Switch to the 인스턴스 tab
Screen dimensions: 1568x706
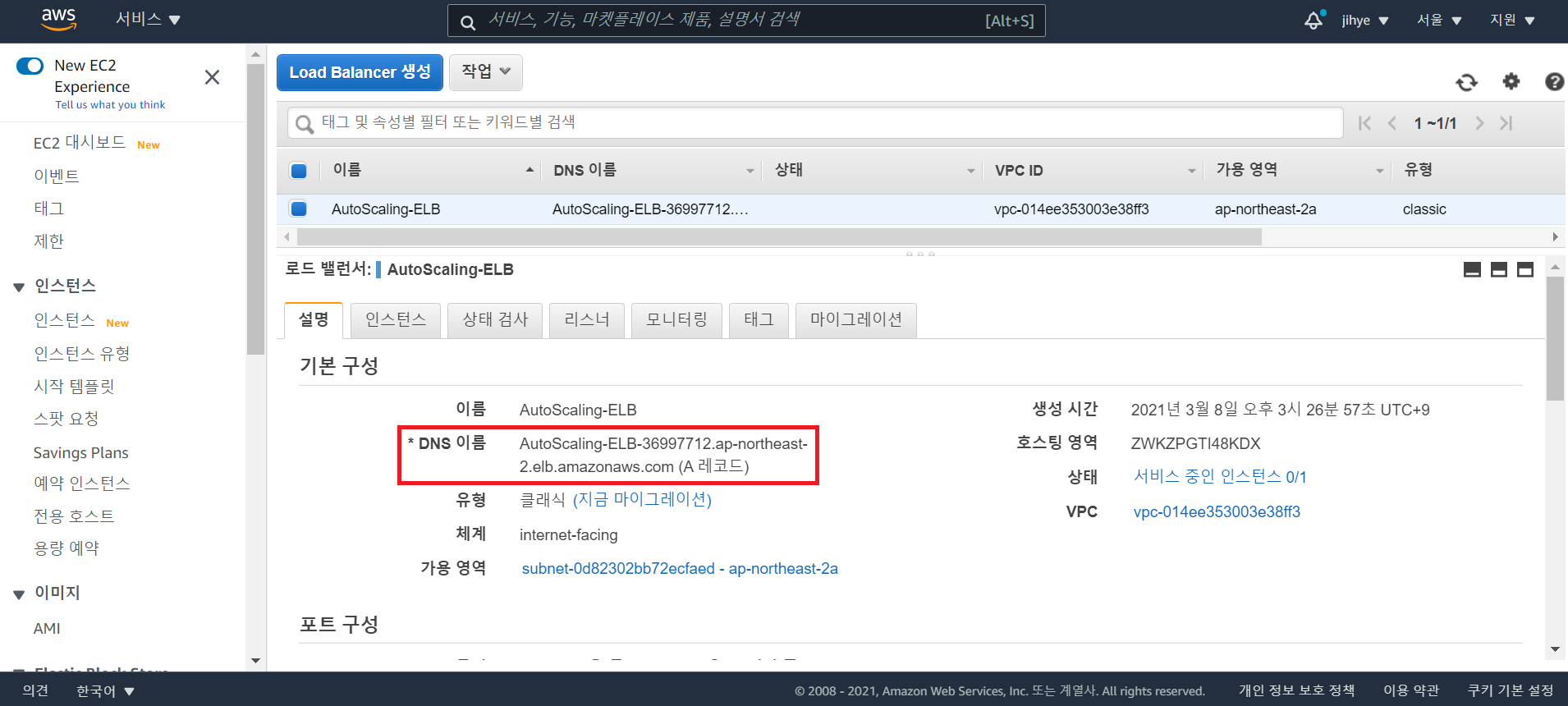click(x=396, y=320)
